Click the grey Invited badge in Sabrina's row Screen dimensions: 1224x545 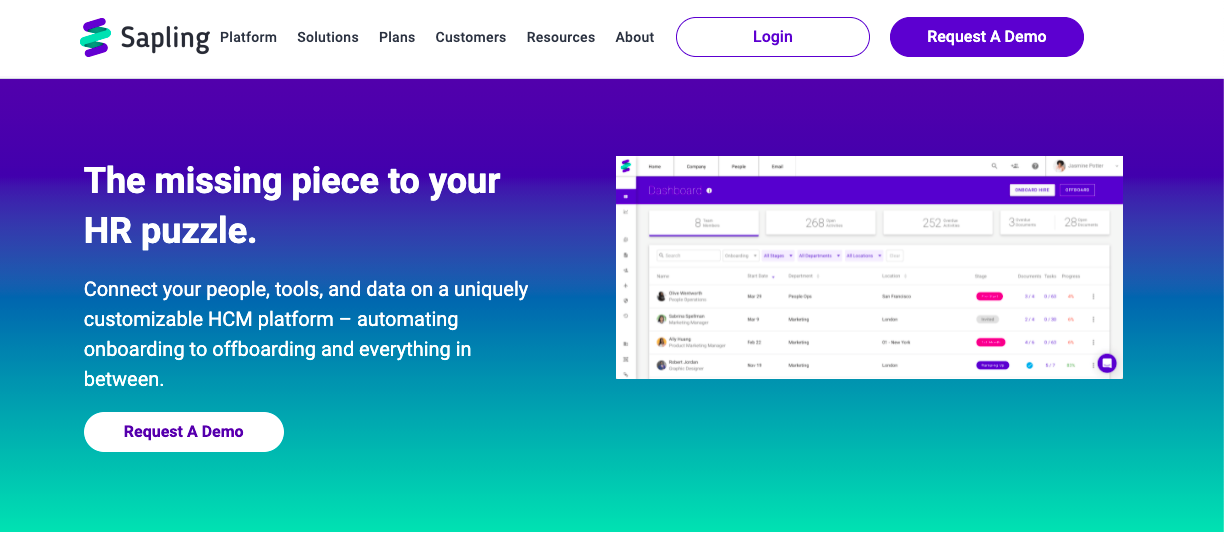987,319
